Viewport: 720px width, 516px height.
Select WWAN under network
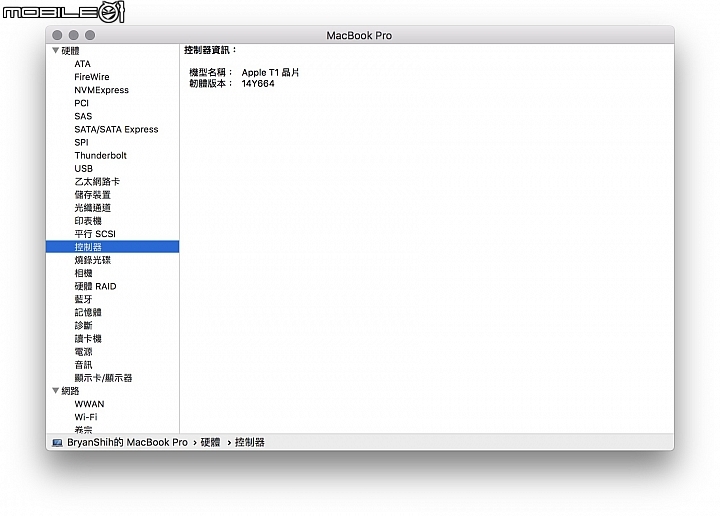(x=89, y=404)
